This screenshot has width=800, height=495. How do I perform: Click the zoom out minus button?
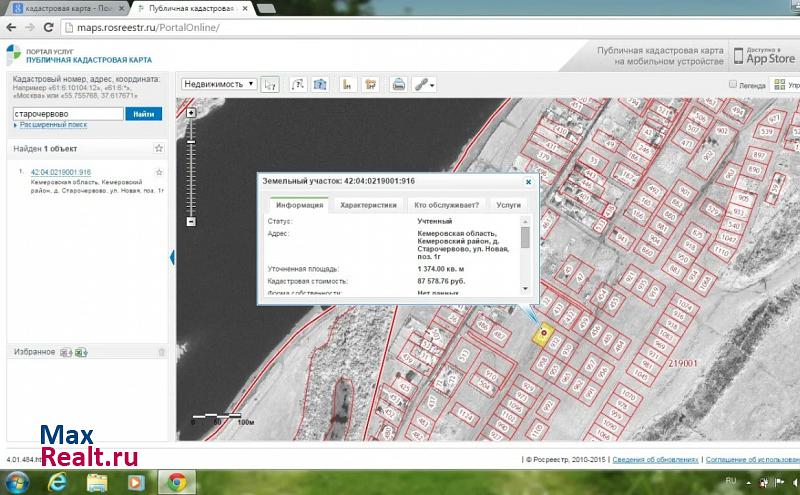tap(191, 222)
